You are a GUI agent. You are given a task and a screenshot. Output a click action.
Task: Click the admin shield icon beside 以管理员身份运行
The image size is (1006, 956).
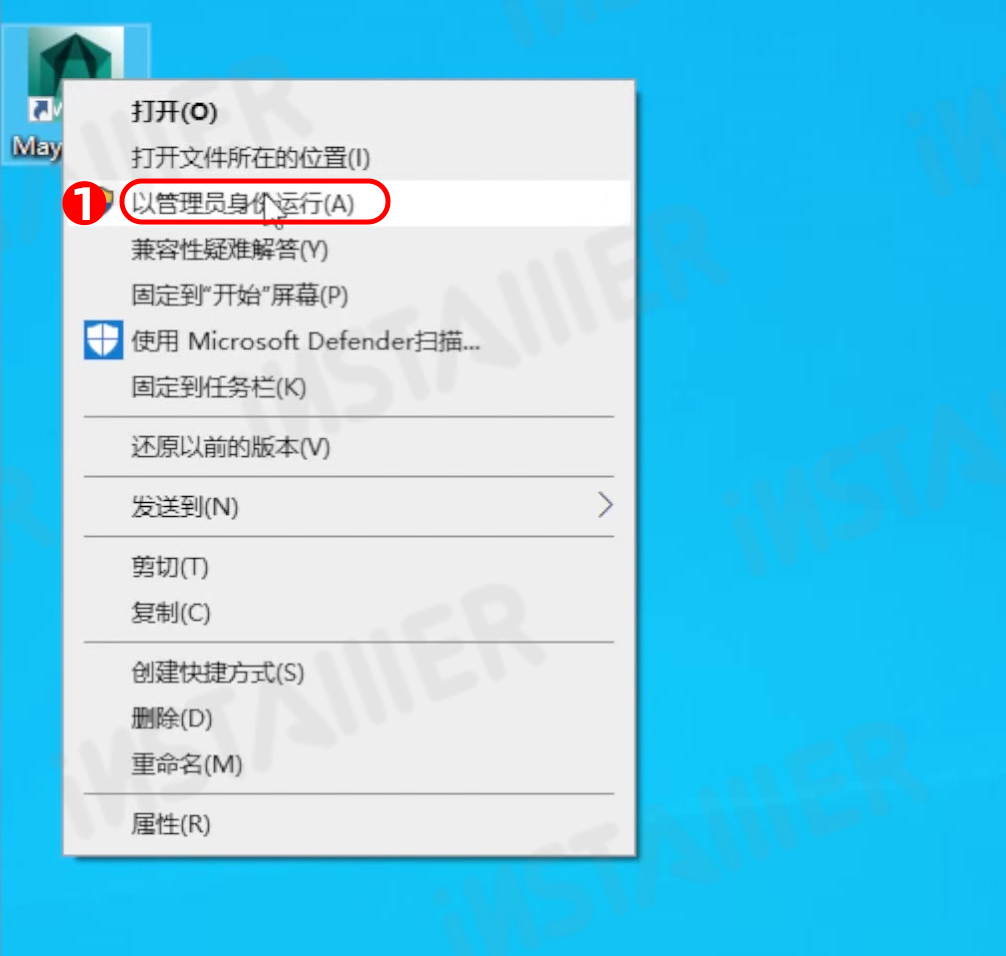click(109, 200)
